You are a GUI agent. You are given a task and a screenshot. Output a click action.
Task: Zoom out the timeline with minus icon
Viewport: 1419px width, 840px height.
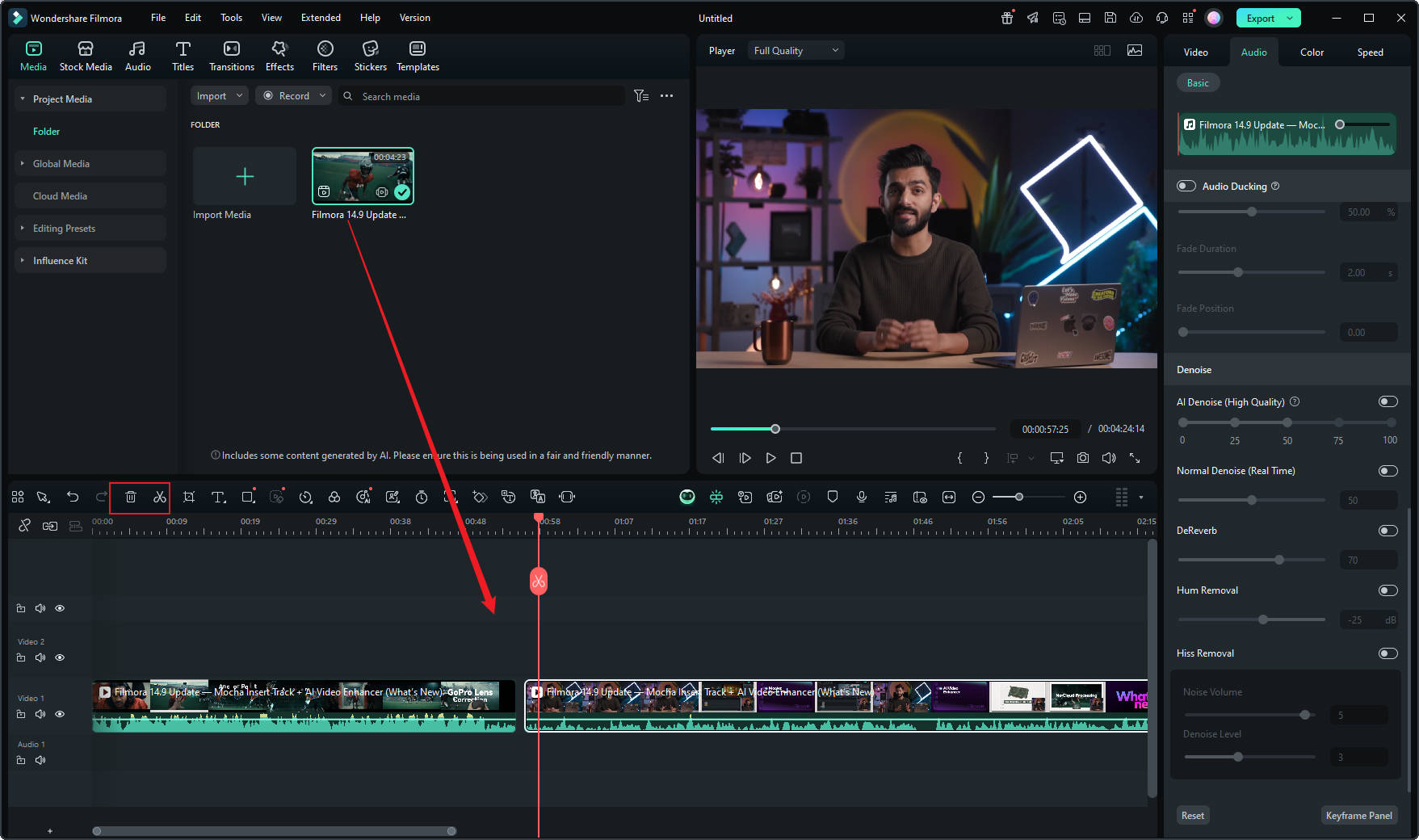pyautogui.click(x=978, y=498)
